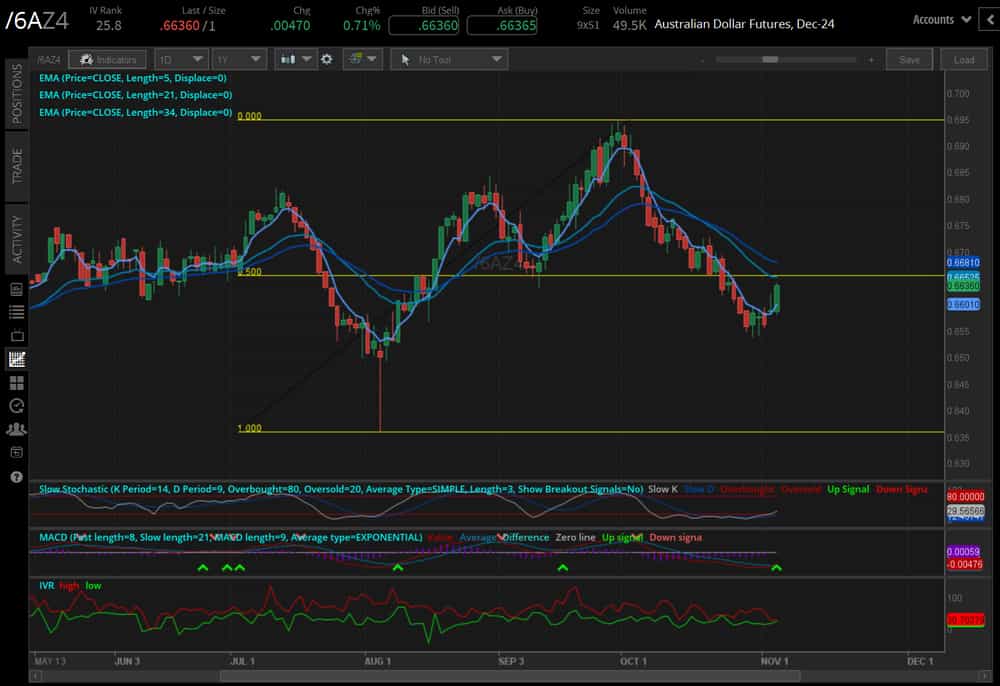
Task: Open the grid layout icon in sidebar
Action: pos(16,383)
